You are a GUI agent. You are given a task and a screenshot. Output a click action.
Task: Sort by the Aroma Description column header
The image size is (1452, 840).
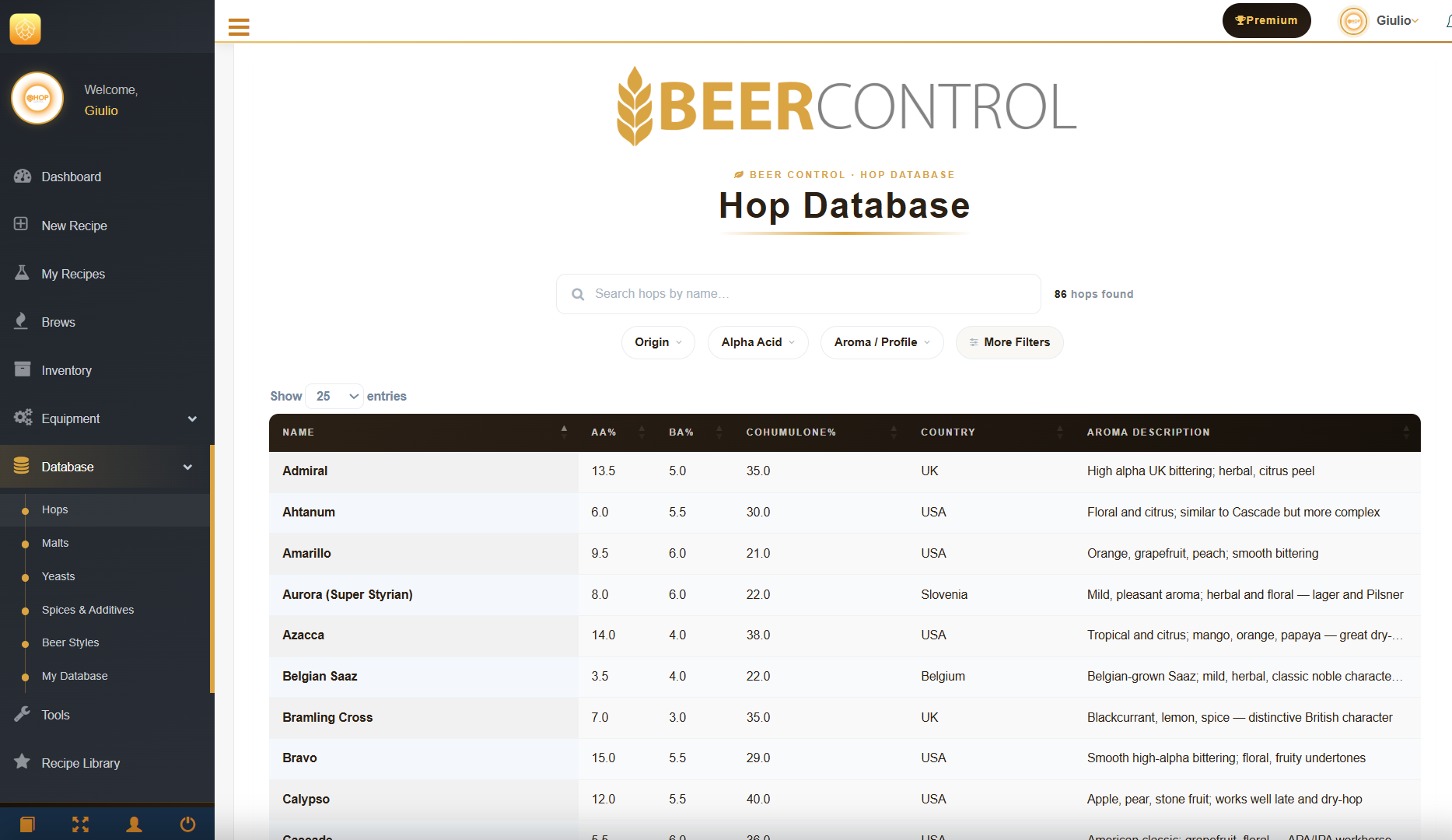[x=1247, y=432]
